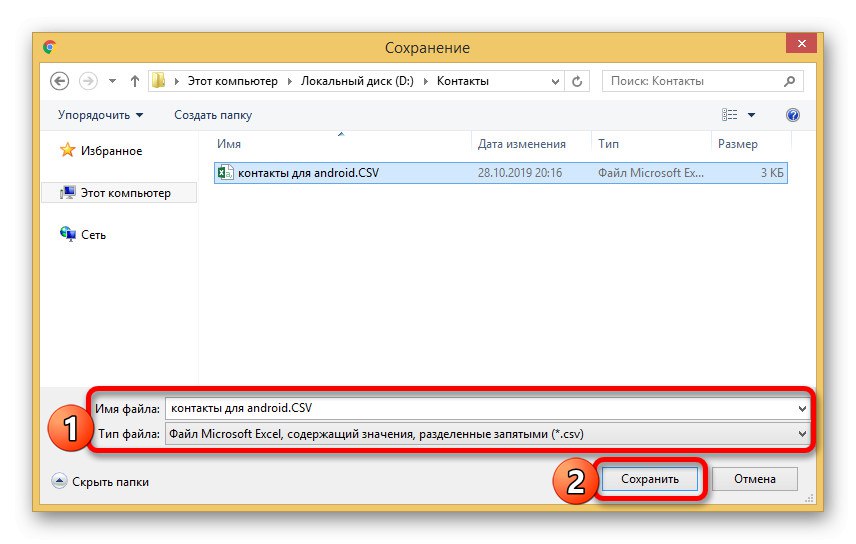Select 'Контакты' breadcrumb in address bar
856x544 pixels.
click(x=462, y=81)
